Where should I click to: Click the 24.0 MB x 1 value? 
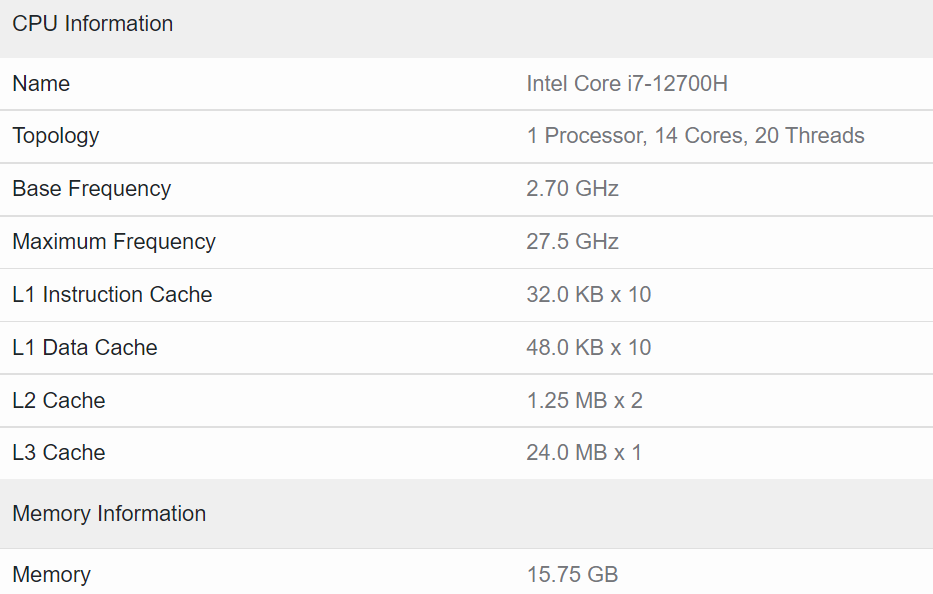(x=584, y=453)
